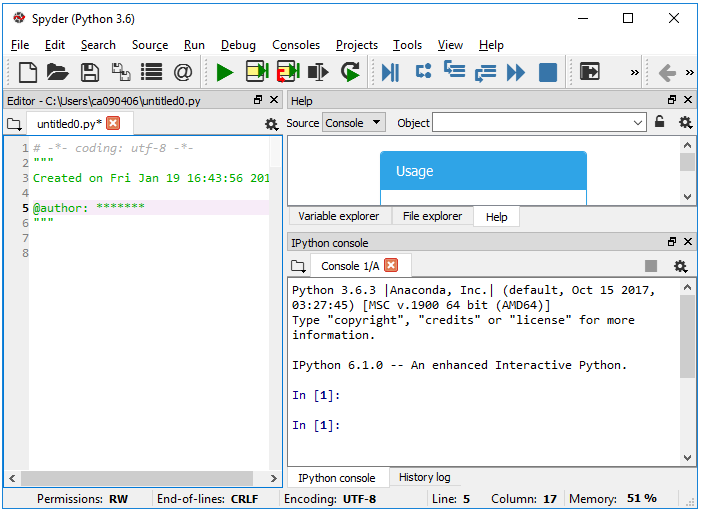Undock the IPython console pane
This screenshot has height=513, width=701.
[672, 242]
